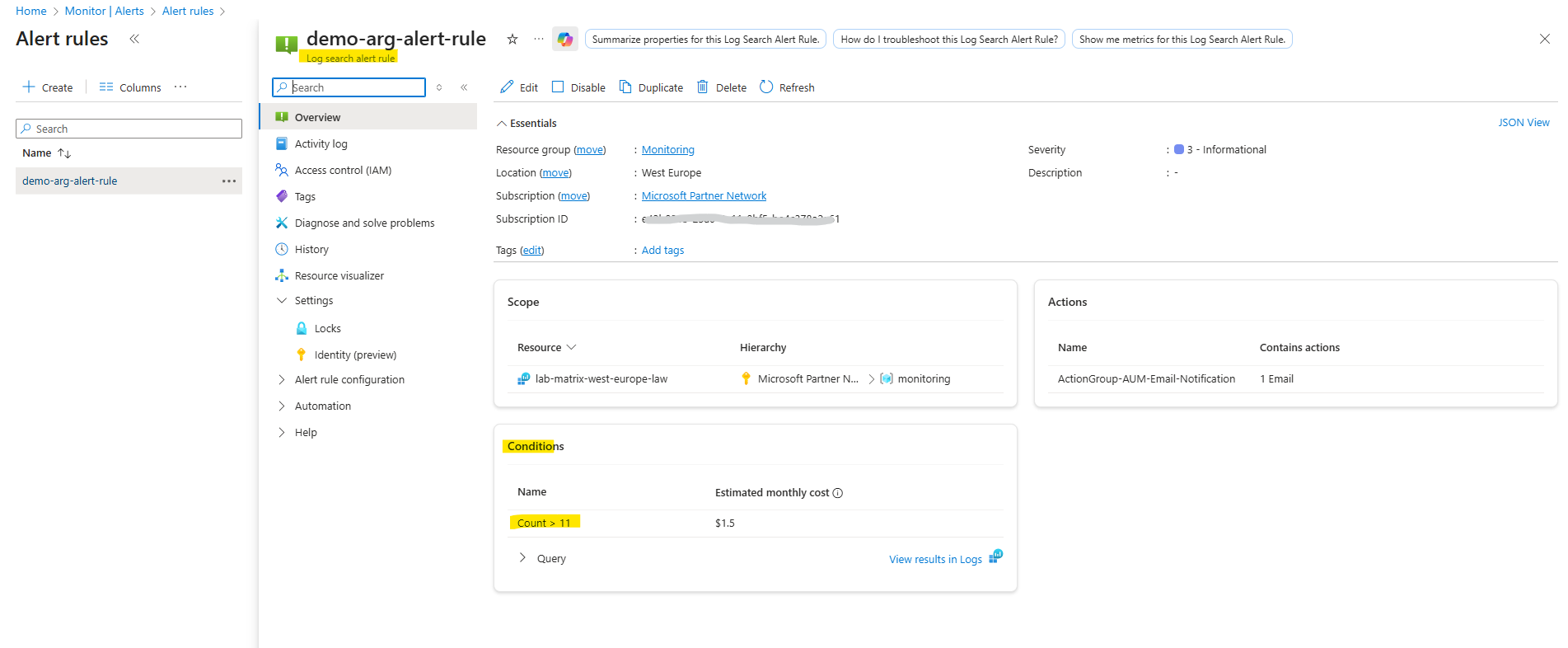The image size is (1568, 648).
Task: Favorite the alert rule with star icon
Action: [x=512, y=39]
